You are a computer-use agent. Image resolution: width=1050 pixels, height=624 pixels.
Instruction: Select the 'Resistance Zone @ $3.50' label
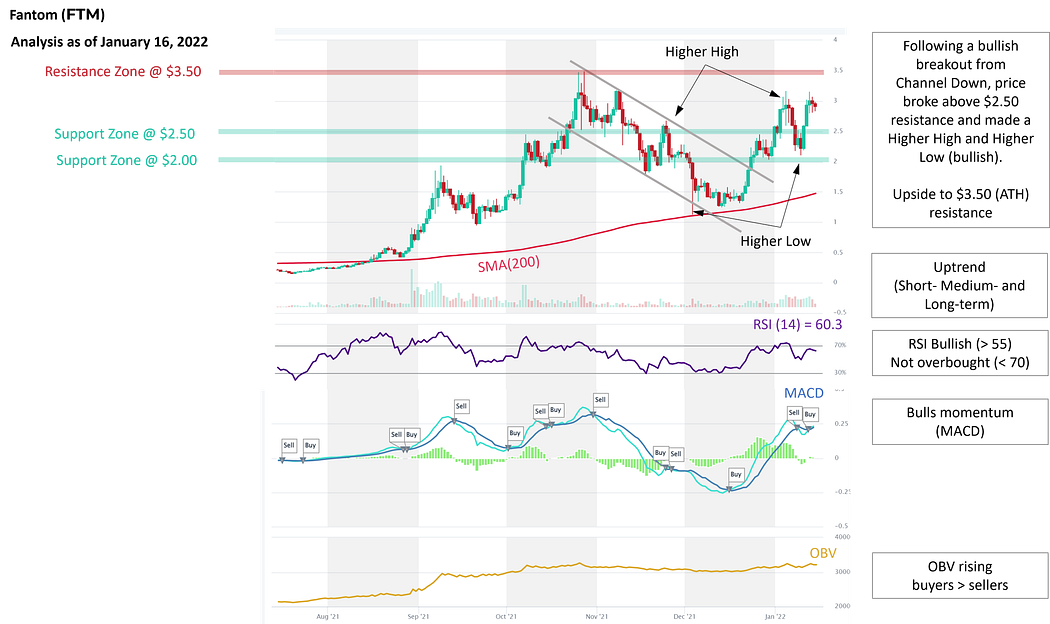123,72
